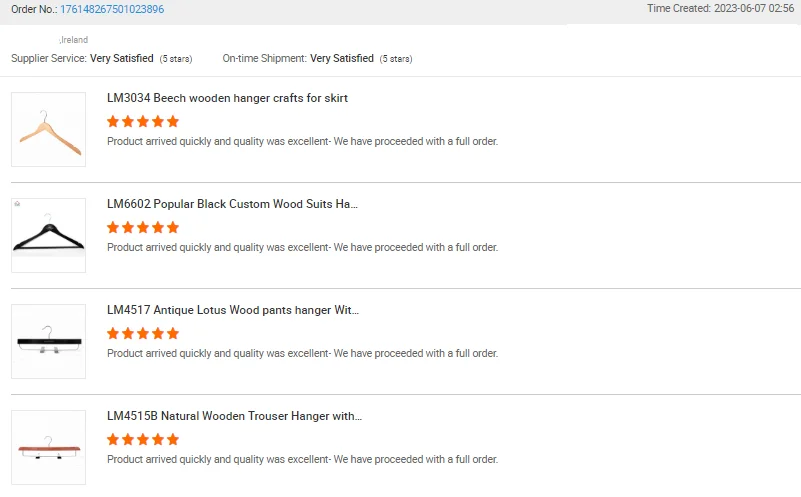Click LM4517 Antique Lotus Wood pants hanger title

click(232, 310)
